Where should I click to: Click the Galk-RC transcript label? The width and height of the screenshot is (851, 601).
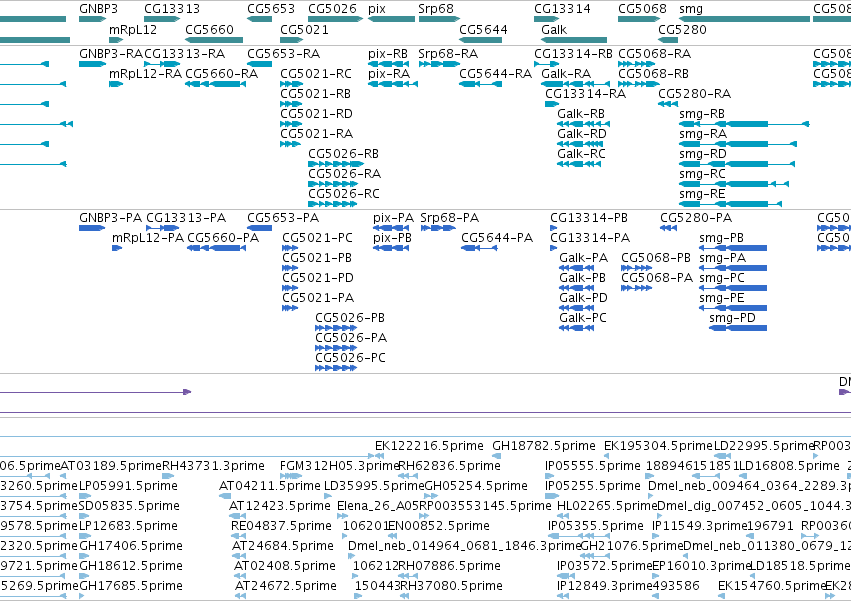click(x=581, y=154)
